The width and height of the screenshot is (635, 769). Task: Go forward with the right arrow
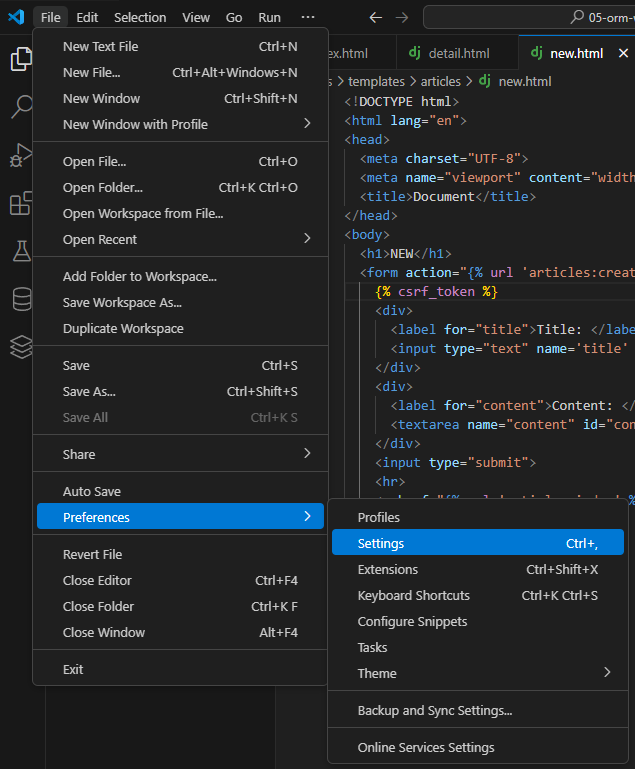pos(402,18)
